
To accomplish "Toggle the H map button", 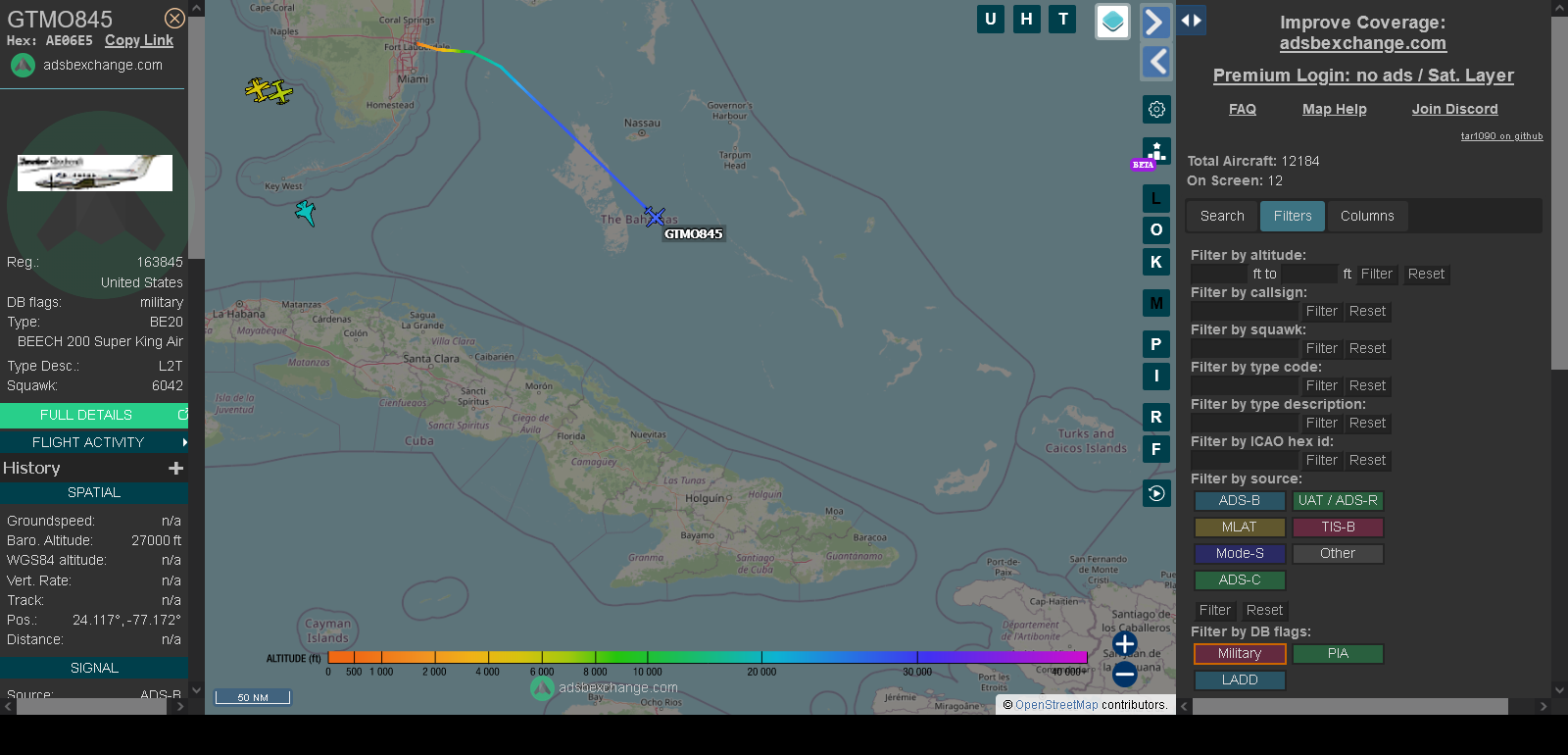I will pyautogui.click(x=1027, y=19).
